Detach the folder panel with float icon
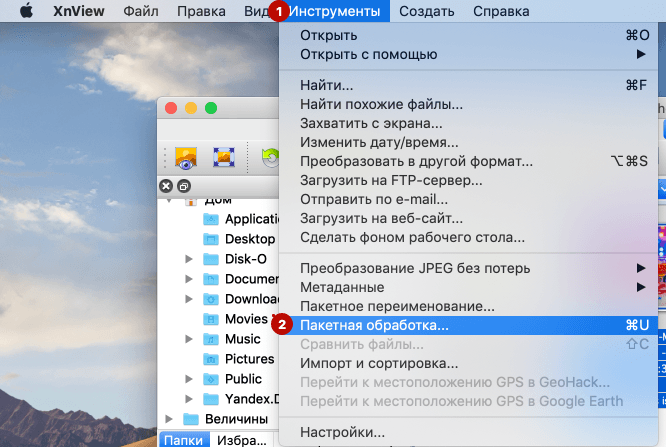 coord(184,186)
